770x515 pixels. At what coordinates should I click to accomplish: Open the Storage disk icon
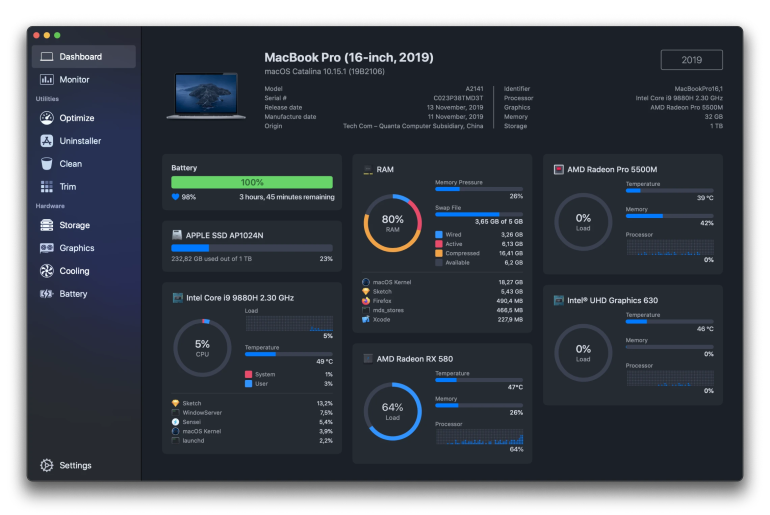point(47,225)
